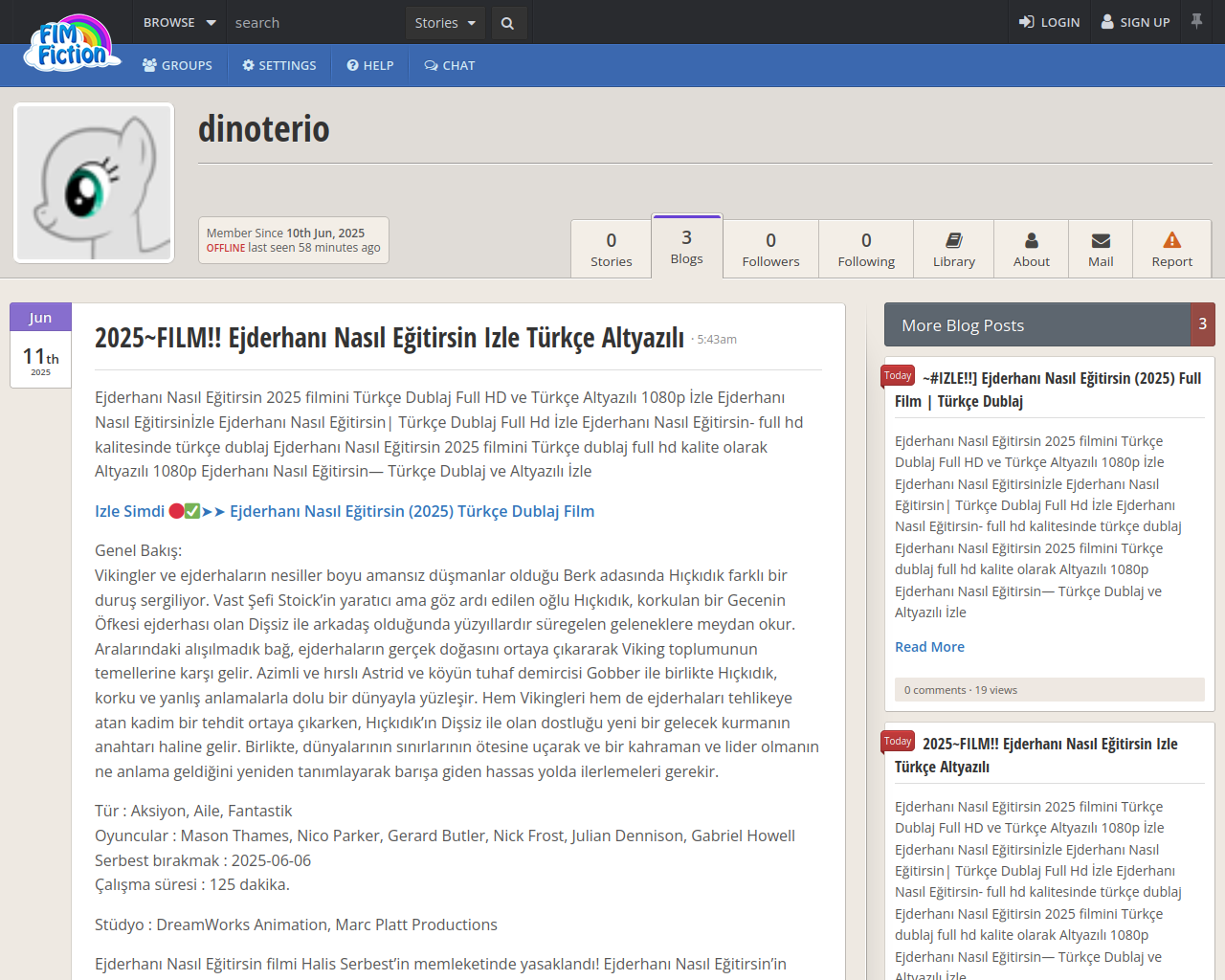Image resolution: width=1225 pixels, height=980 pixels.
Task: Click the Report warning triangle icon
Action: [x=1172, y=240]
